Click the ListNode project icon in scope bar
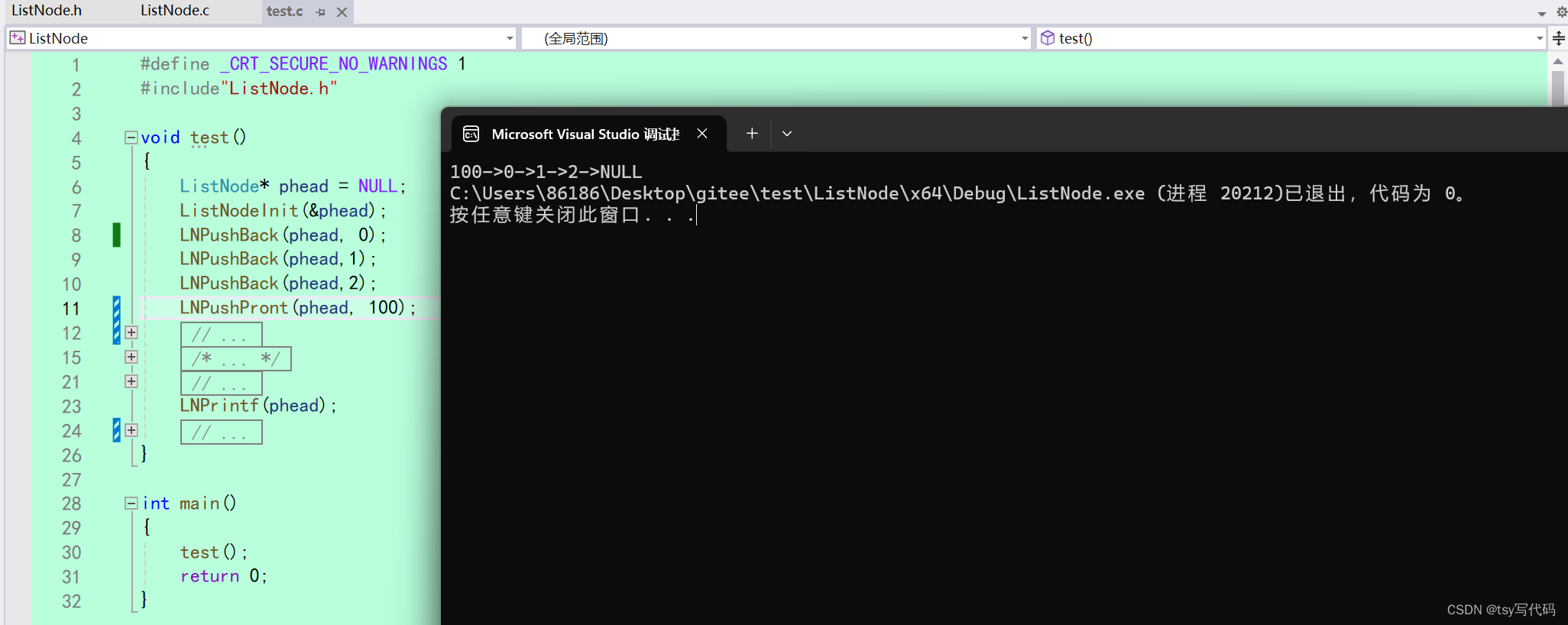Viewport: 1568px width, 625px height. point(18,37)
